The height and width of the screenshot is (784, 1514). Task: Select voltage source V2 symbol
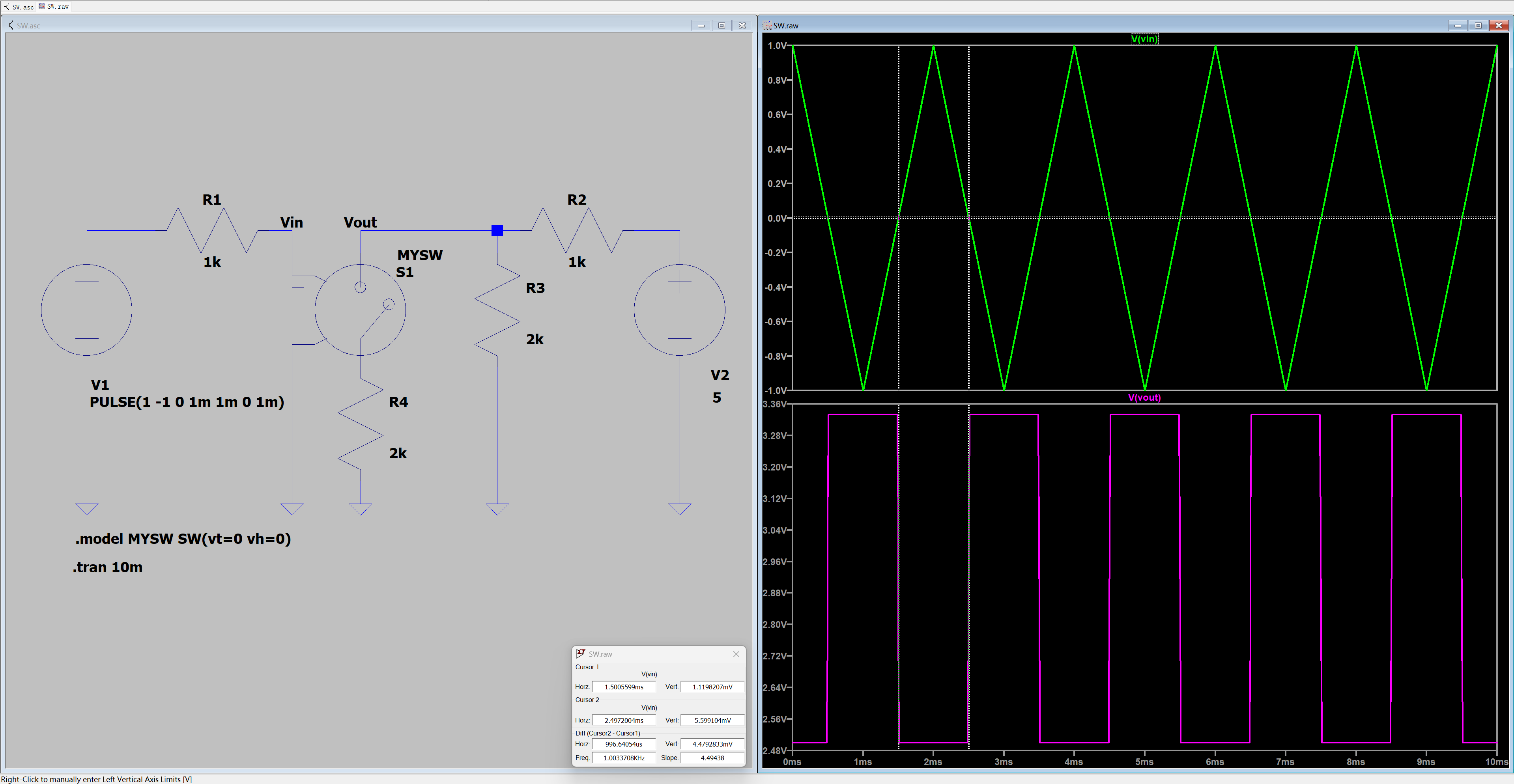tap(679, 310)
